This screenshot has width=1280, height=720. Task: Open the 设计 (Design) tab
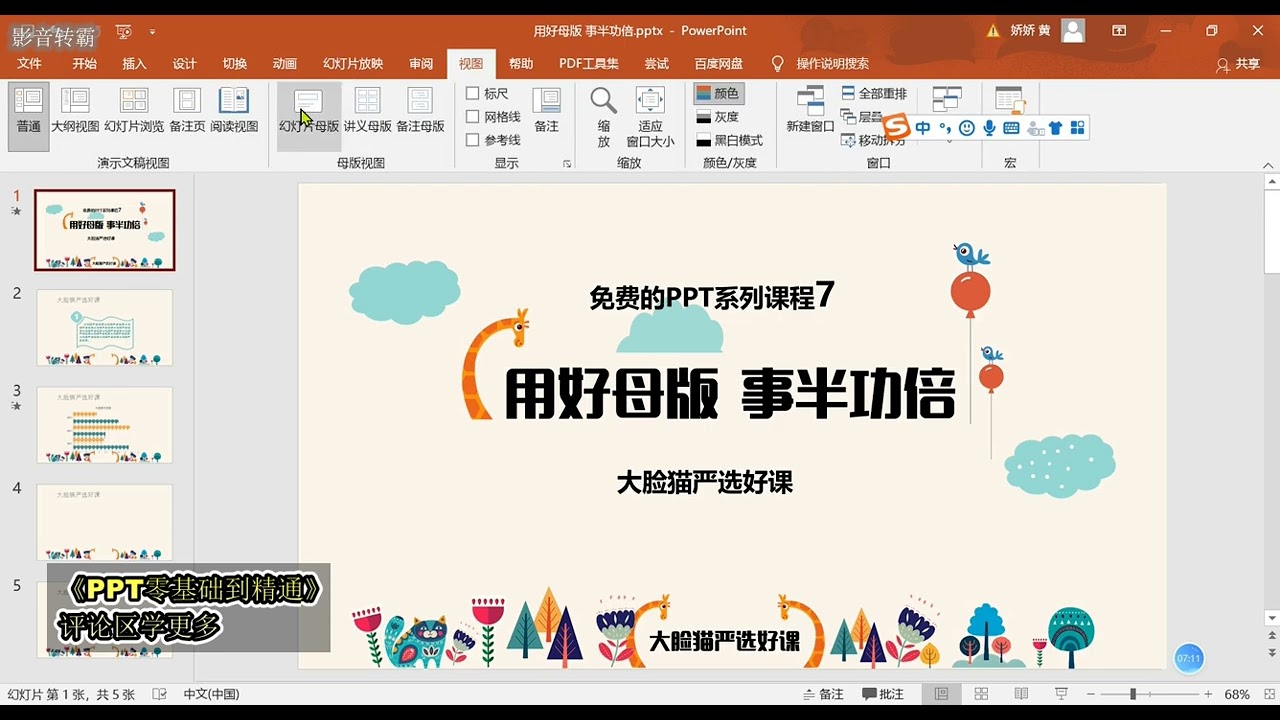[185, 63]
